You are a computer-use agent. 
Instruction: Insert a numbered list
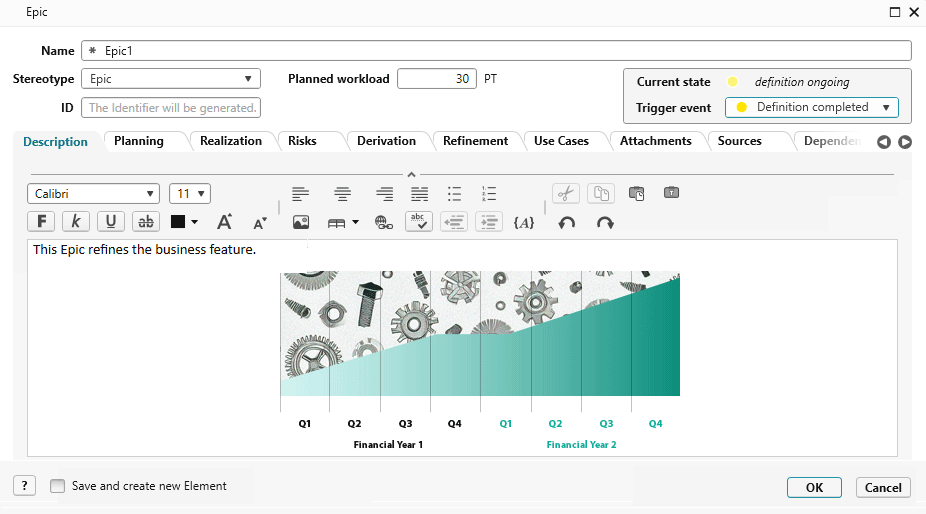tap(489, 194)
